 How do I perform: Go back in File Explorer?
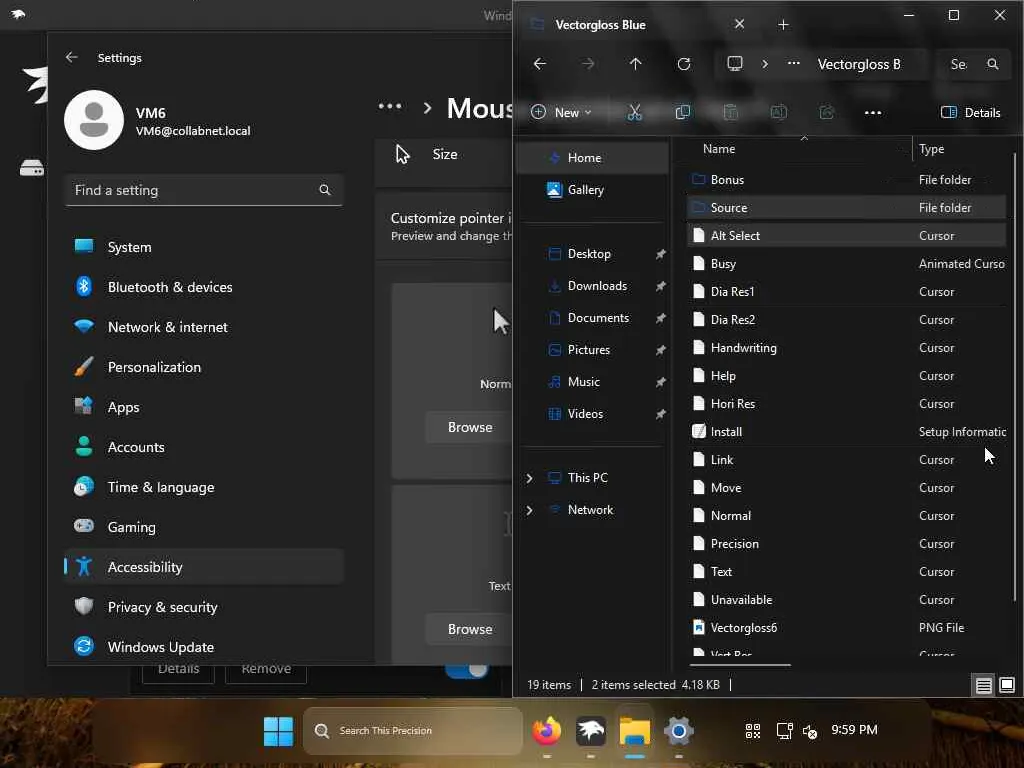(539, 64)
